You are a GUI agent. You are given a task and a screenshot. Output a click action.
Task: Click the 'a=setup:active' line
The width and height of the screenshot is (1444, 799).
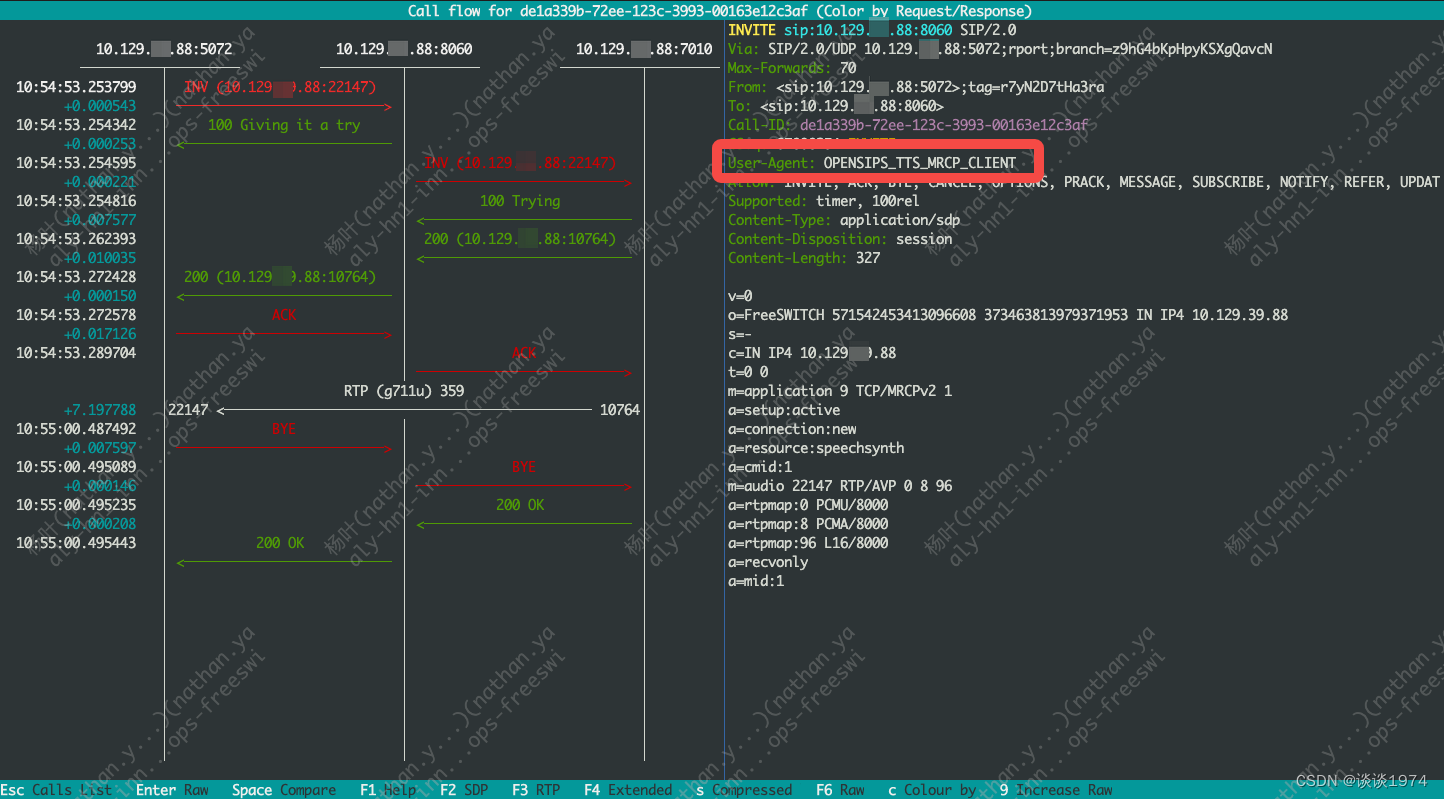[x=784, y=410]
